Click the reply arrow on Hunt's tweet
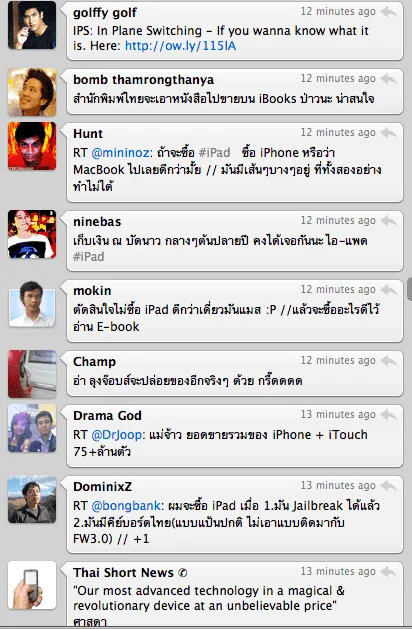The image size is (412, 629). (x=389, y=133)
